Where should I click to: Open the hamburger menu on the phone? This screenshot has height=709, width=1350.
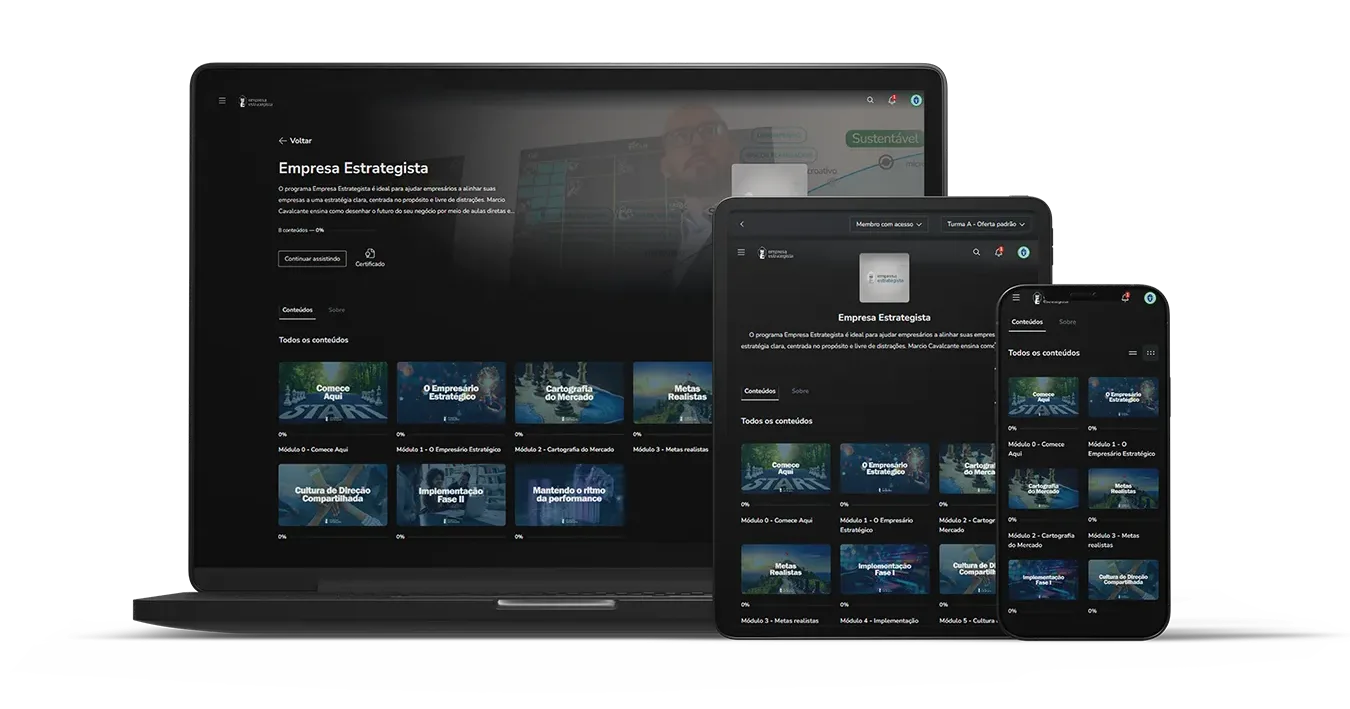[1016, 297]
